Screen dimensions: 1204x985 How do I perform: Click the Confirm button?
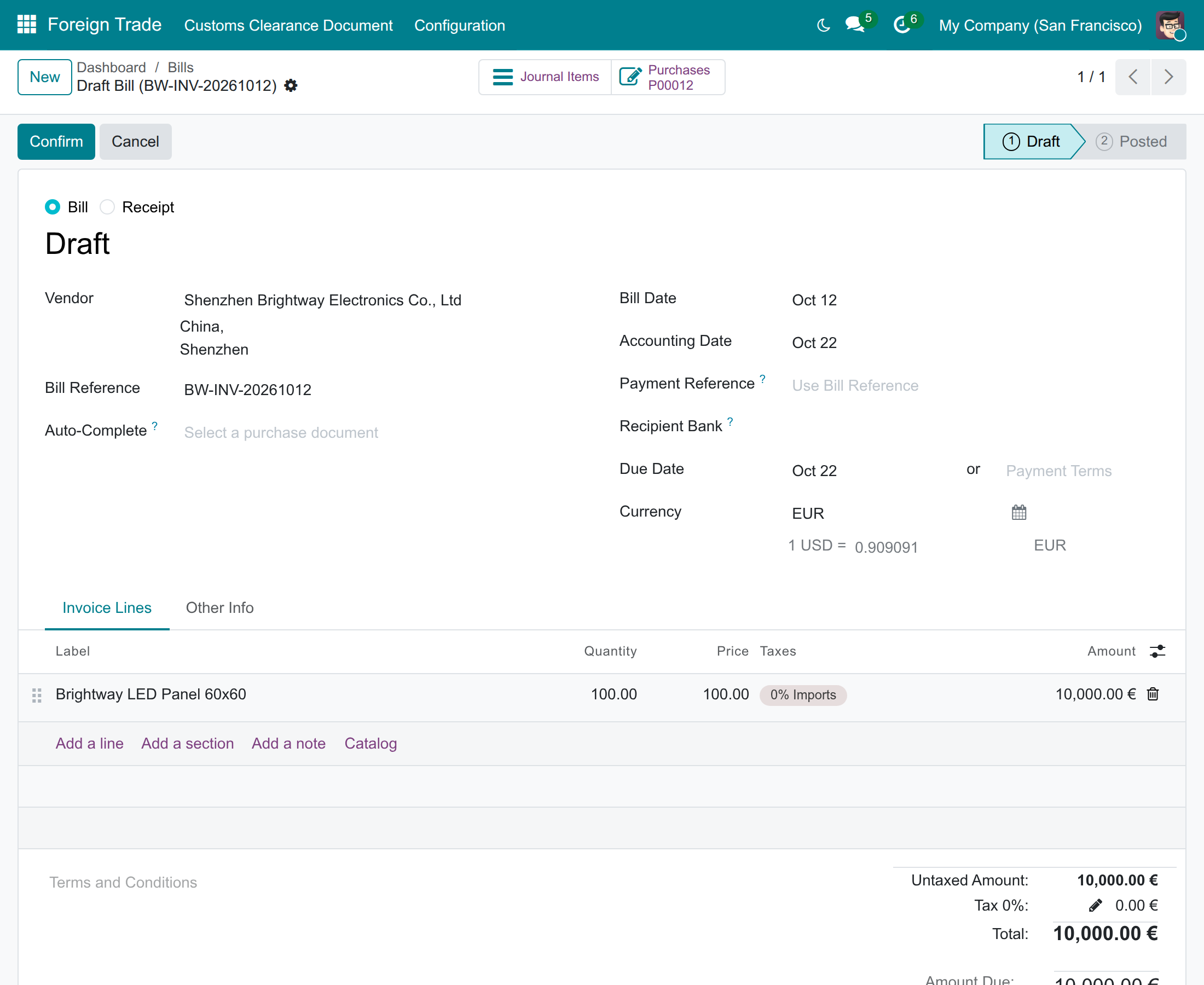[x=56, y=141]
